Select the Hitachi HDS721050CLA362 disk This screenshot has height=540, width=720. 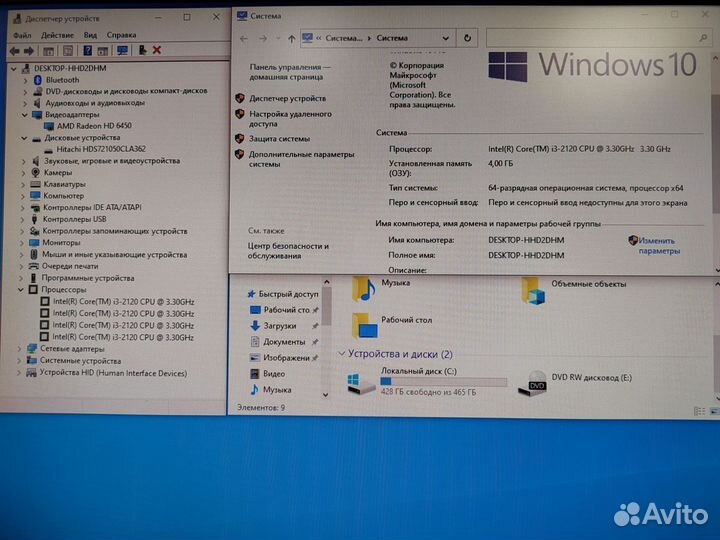(x=101, y=149)
